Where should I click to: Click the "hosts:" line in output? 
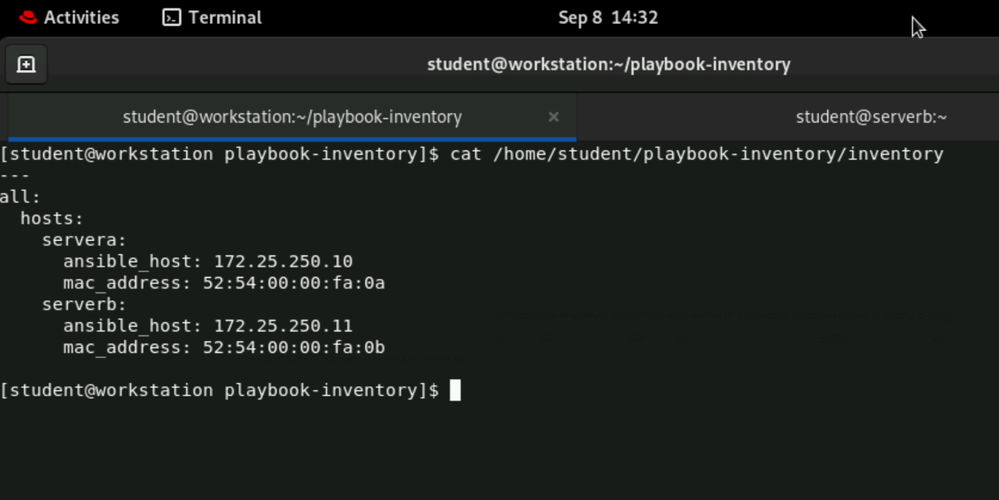coord(52,218)
